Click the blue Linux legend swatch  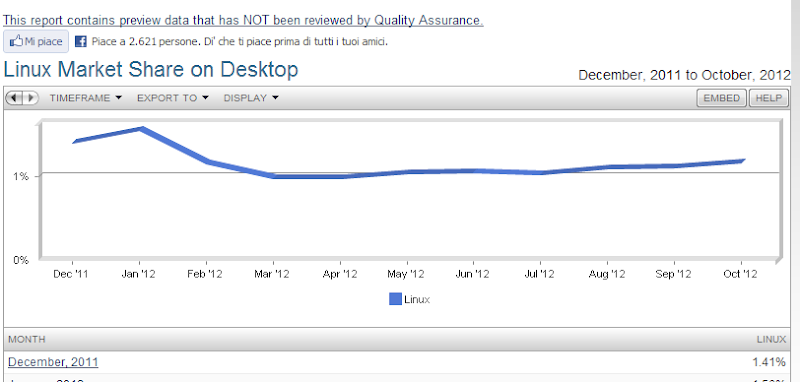(395, 299)
